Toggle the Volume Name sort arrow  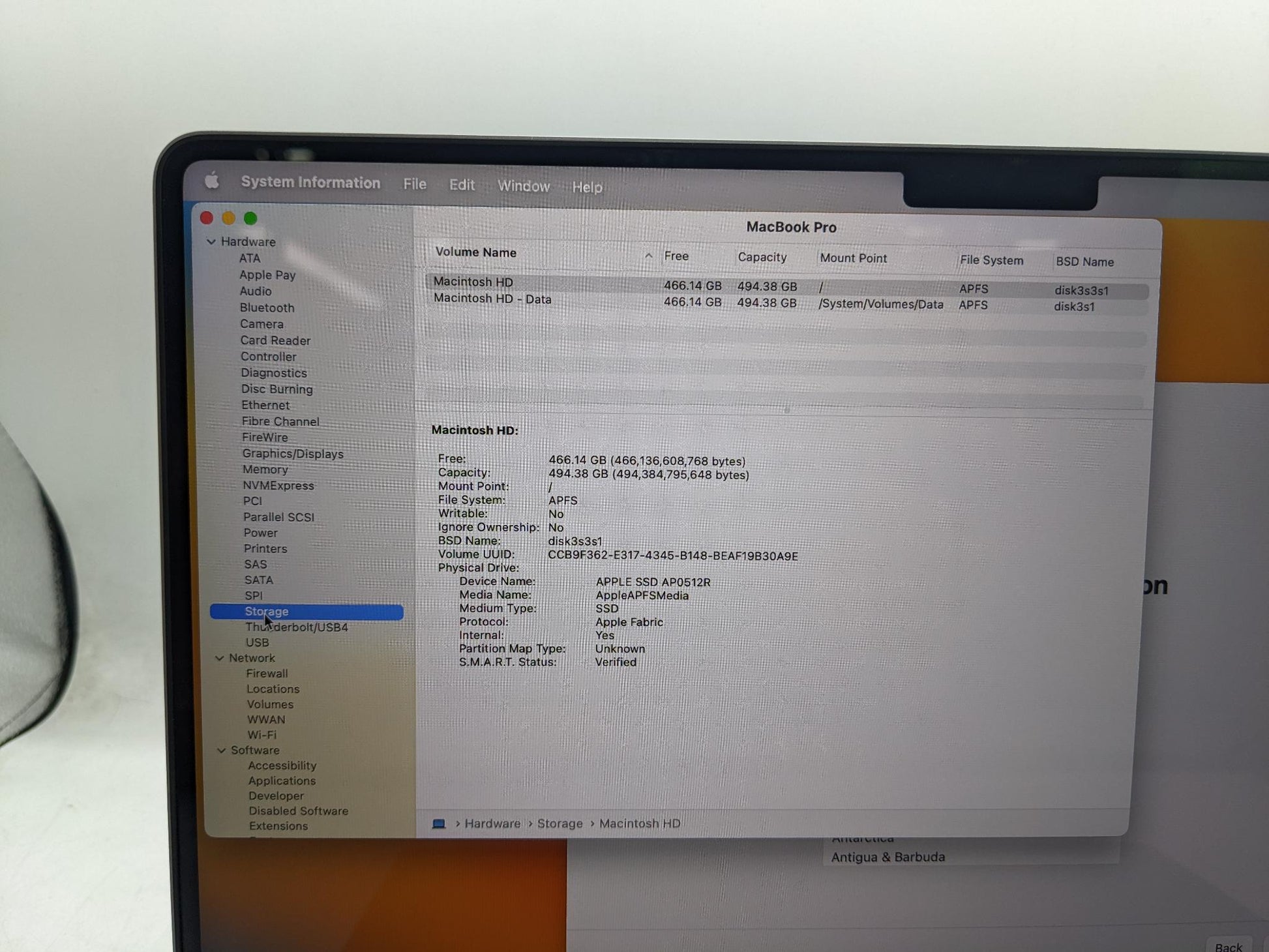click(648, 256)
